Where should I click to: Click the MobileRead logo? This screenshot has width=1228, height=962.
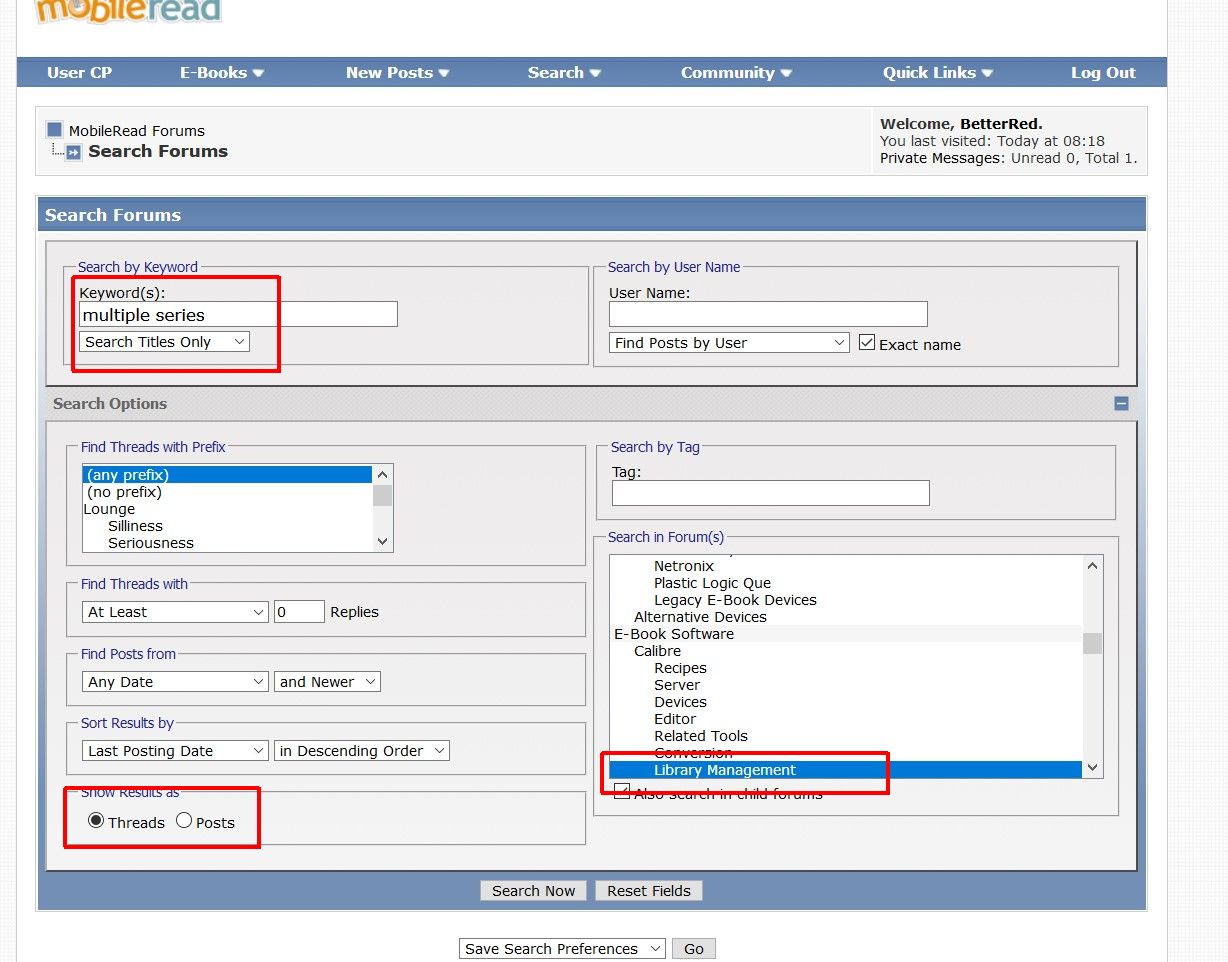click(128, 10)
